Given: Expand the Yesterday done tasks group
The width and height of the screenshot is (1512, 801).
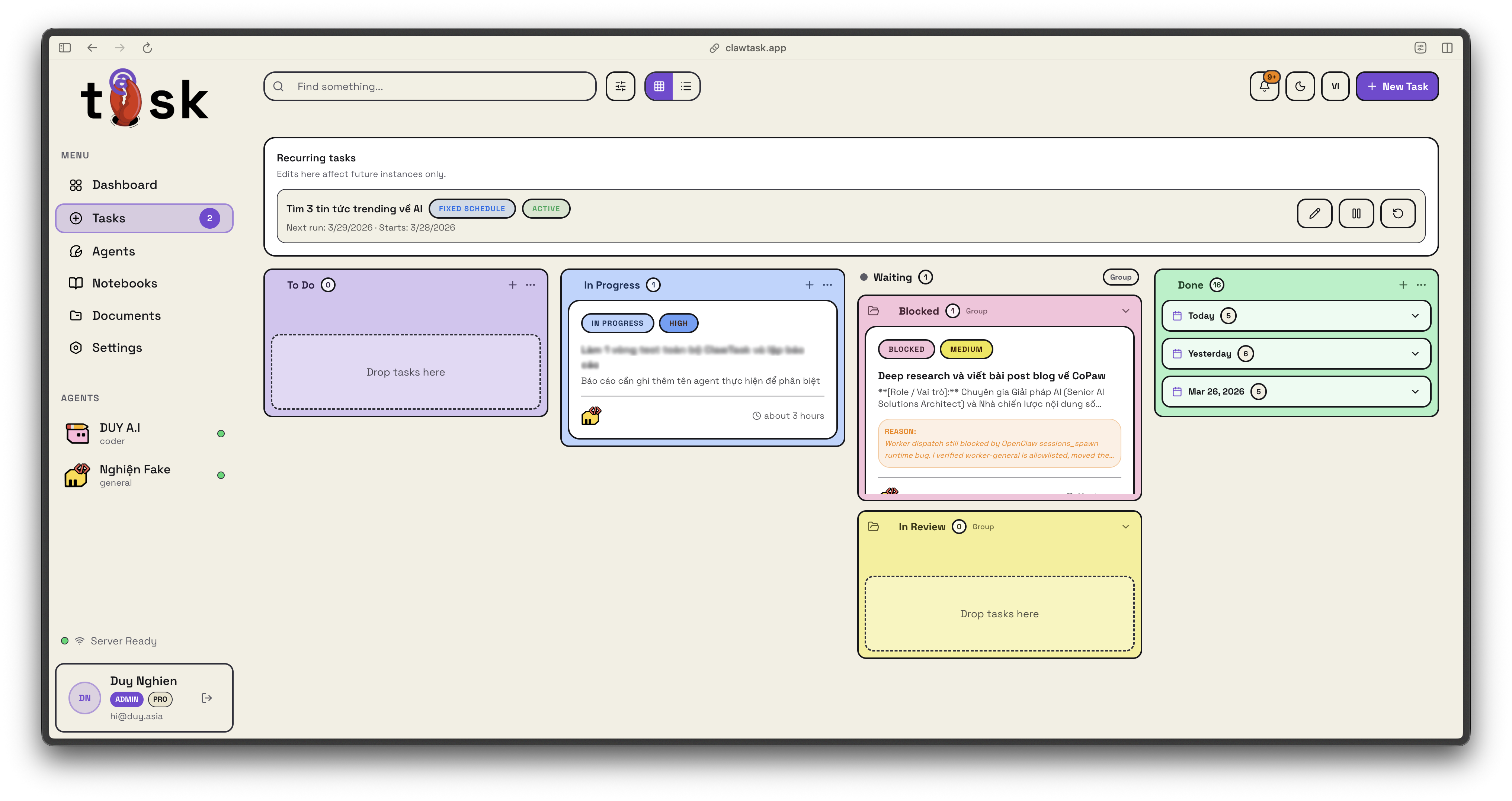Looking at the screenshot, I should pos(1415,353).
